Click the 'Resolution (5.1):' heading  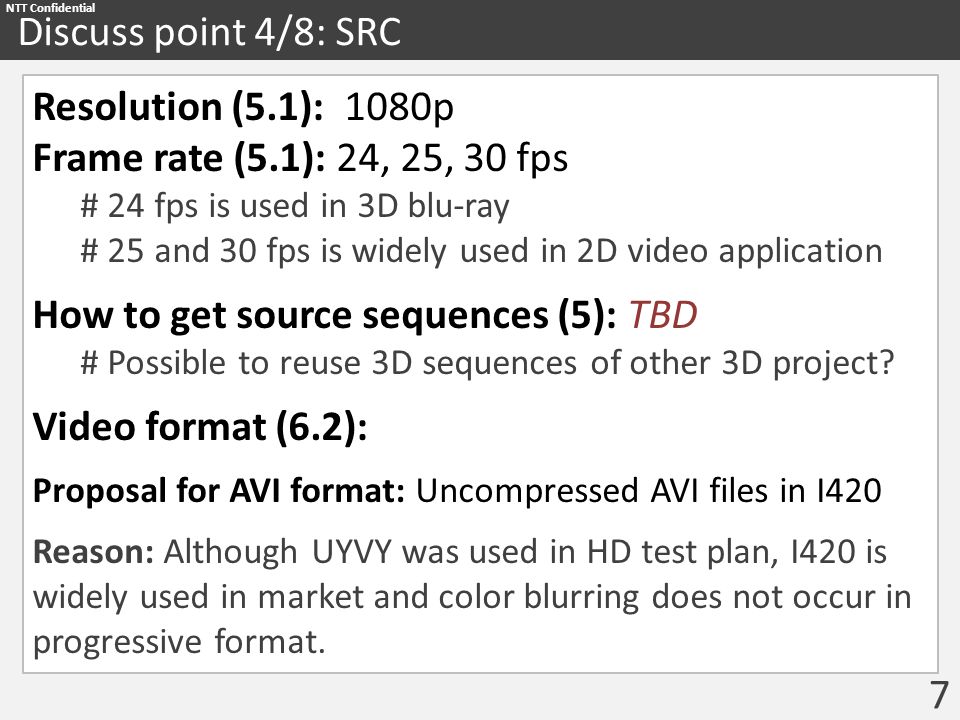pos(178,107)
